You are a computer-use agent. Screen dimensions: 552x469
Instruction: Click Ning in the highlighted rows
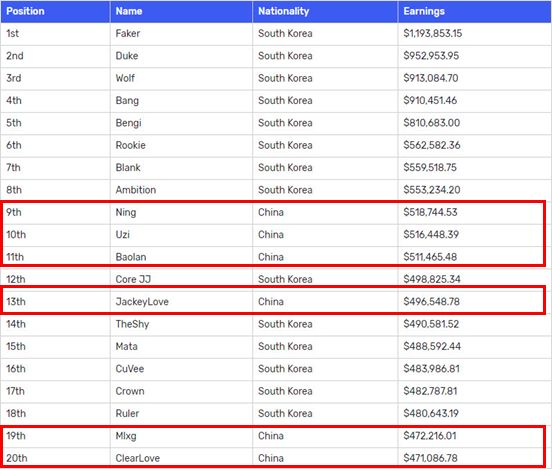[126, 212]
